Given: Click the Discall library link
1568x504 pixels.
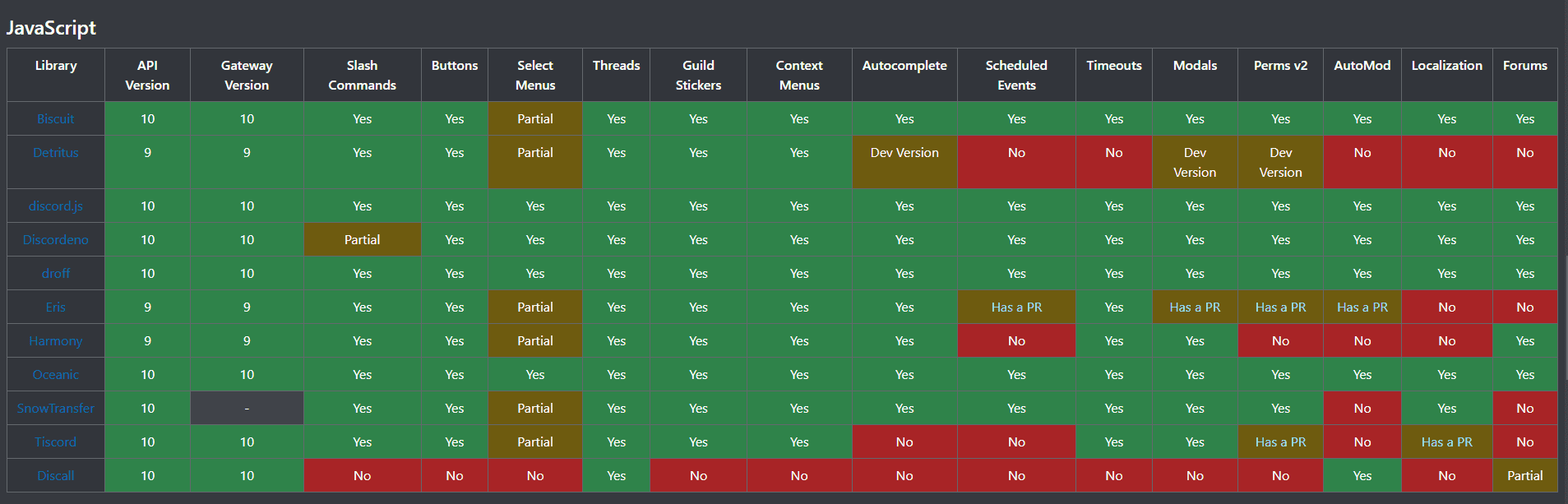Looking at the screenshot, I should click(55, 476).
